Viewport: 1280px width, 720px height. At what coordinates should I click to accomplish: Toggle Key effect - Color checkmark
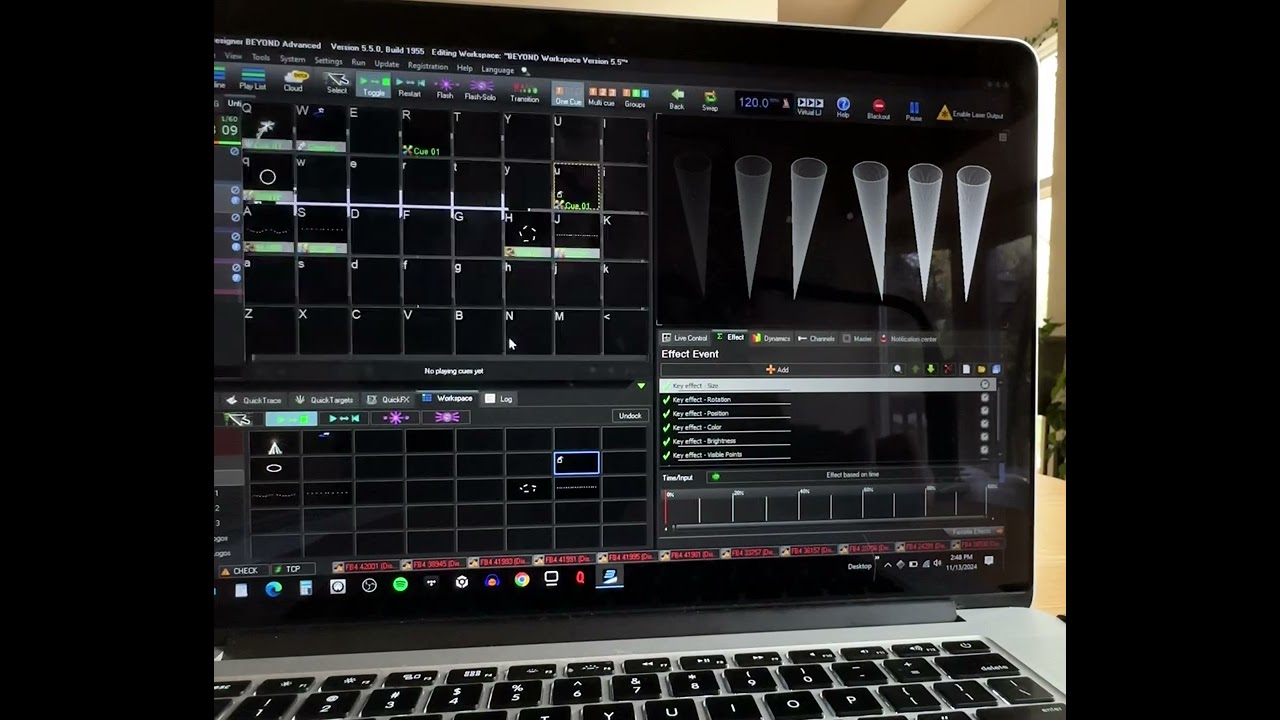667,428
